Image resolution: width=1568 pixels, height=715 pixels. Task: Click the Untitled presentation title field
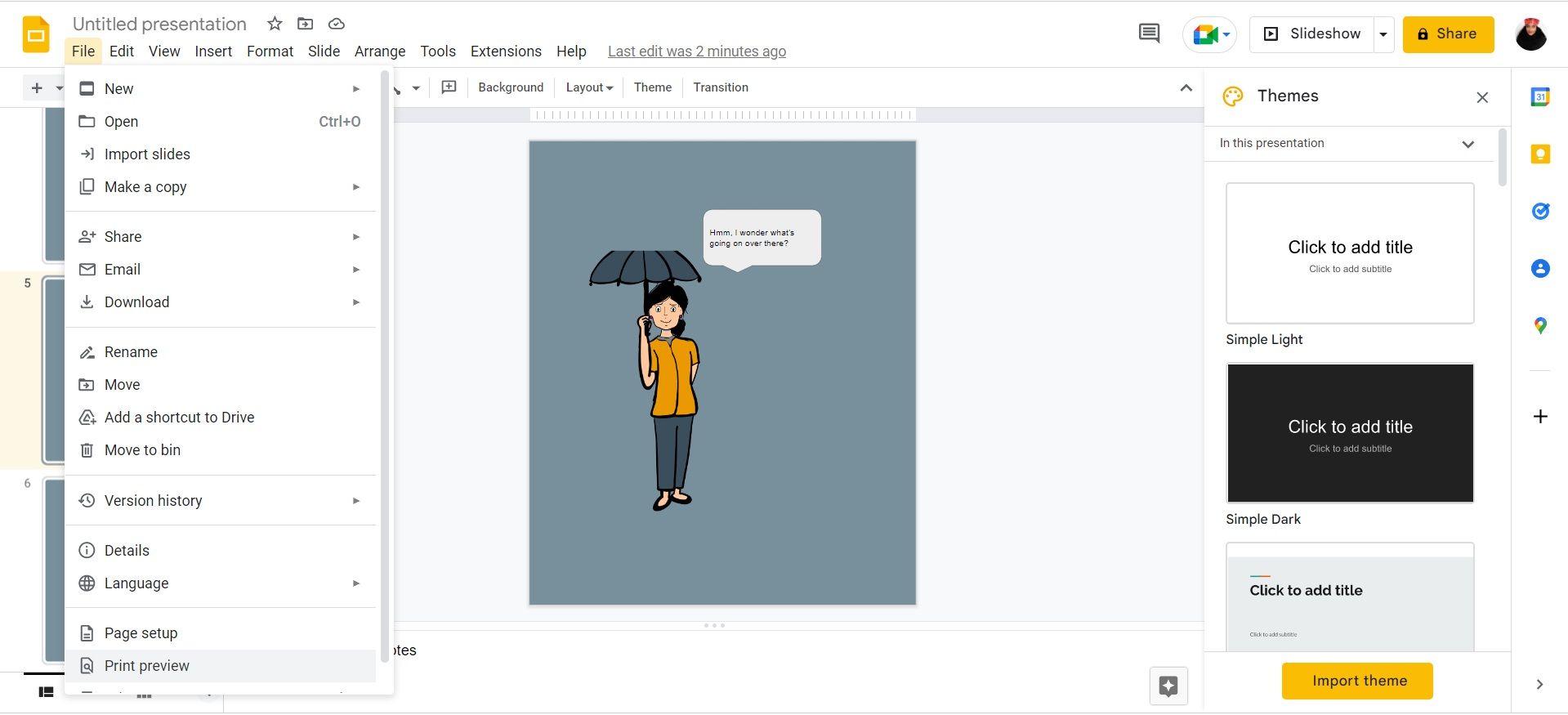159,25
